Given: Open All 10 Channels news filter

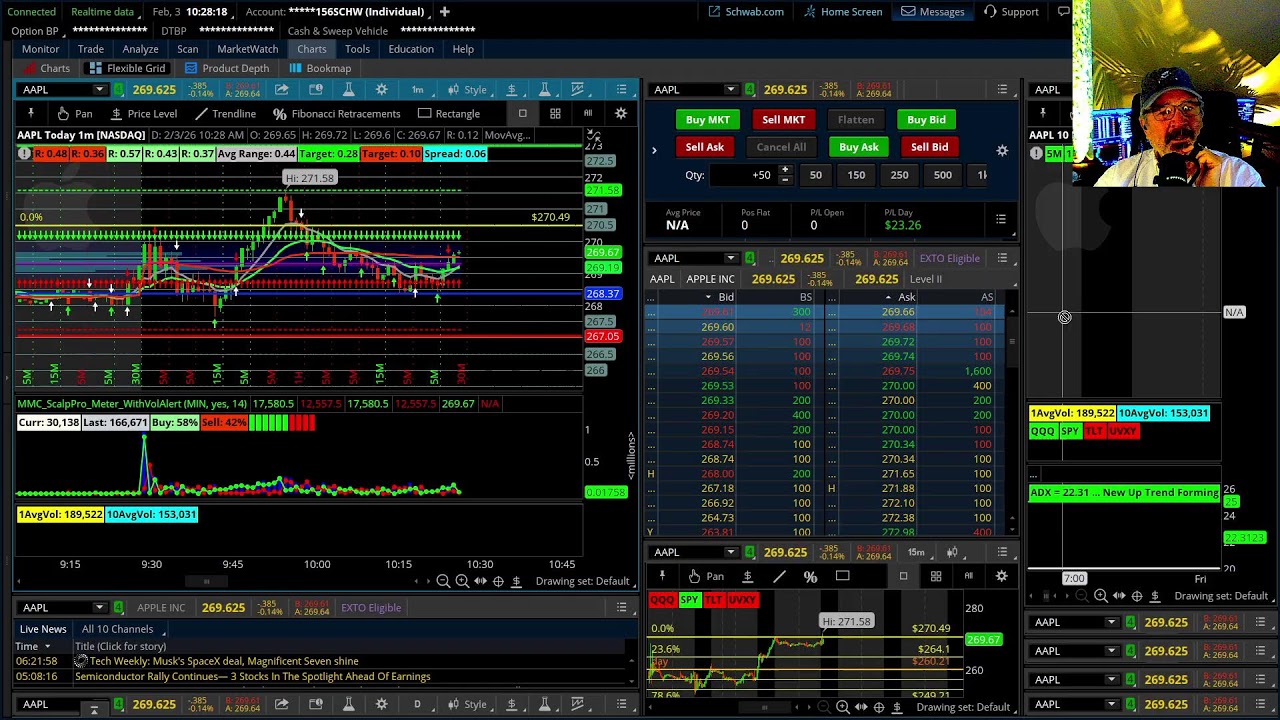Looking at the screenshot, I should click(117, 629).
